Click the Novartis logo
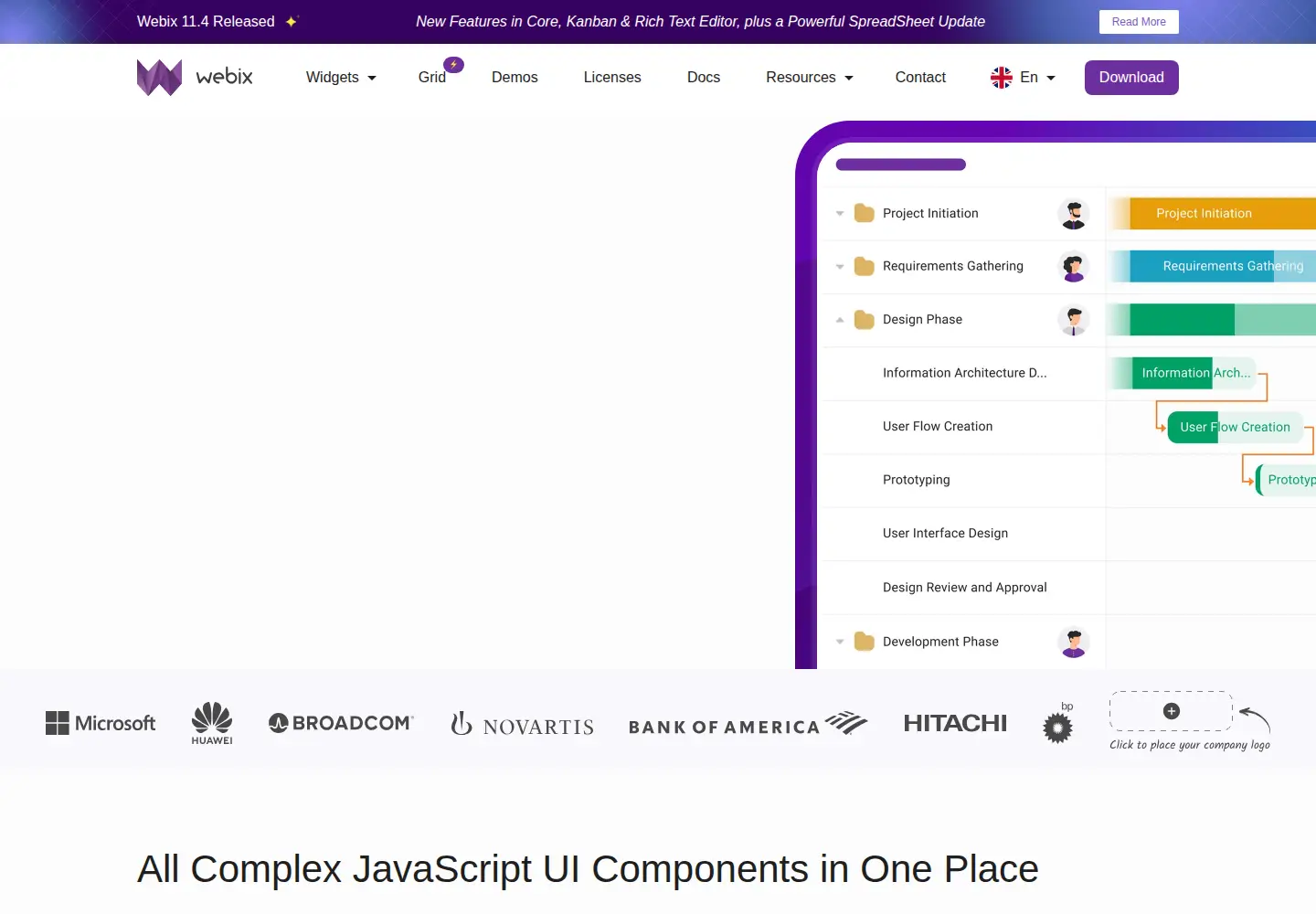This screenshot has width=1316, height=914. 522,724
